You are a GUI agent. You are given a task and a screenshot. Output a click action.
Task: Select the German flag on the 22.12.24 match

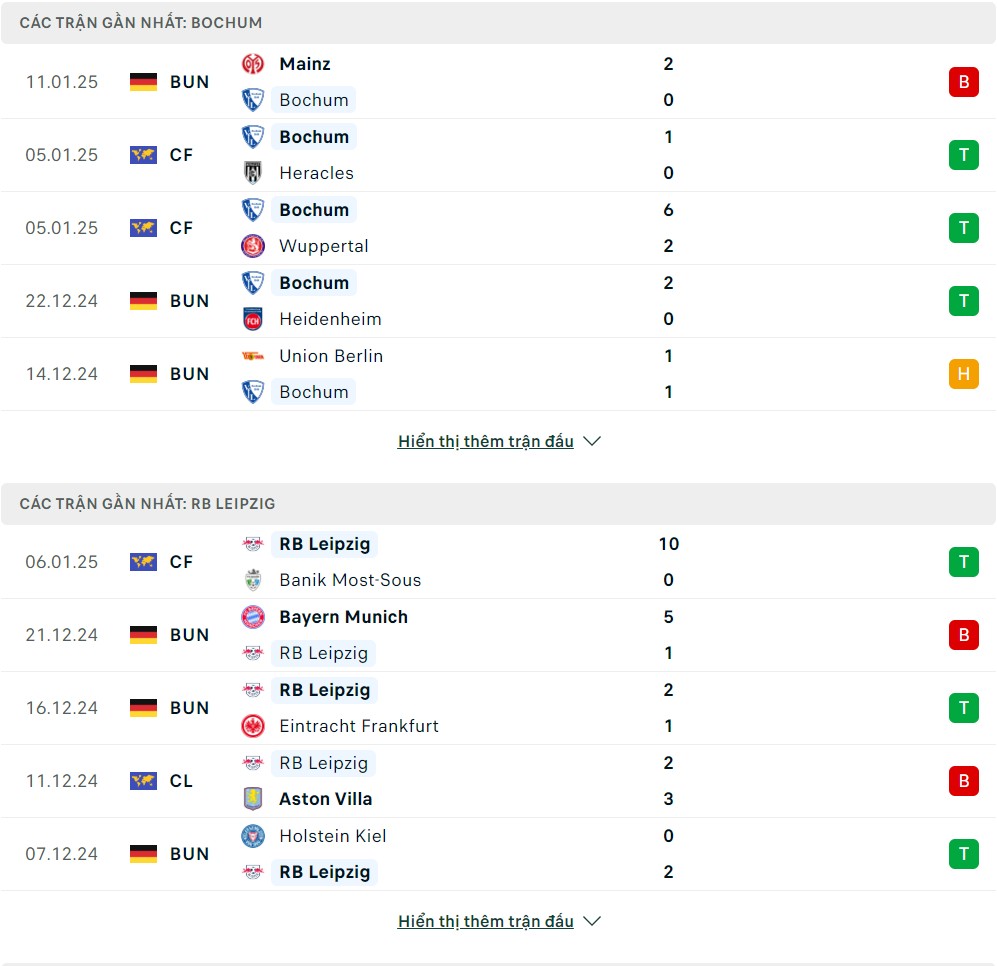click(x=143, y=301)
